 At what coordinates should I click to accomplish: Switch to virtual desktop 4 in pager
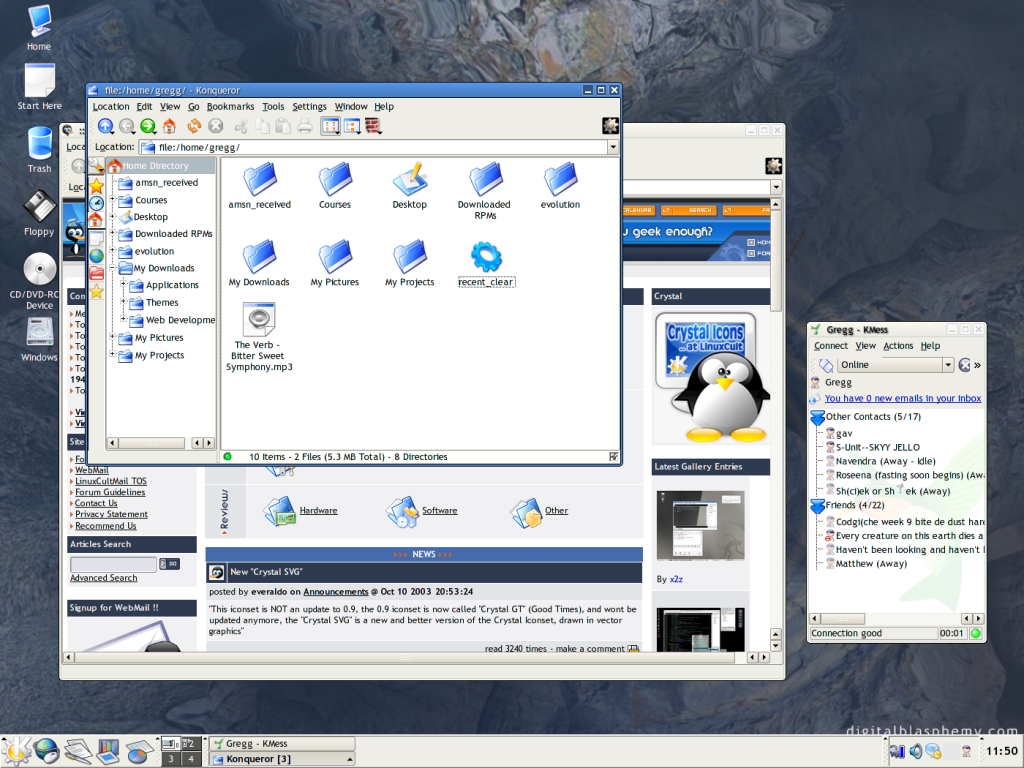click(x=191, y=759)
